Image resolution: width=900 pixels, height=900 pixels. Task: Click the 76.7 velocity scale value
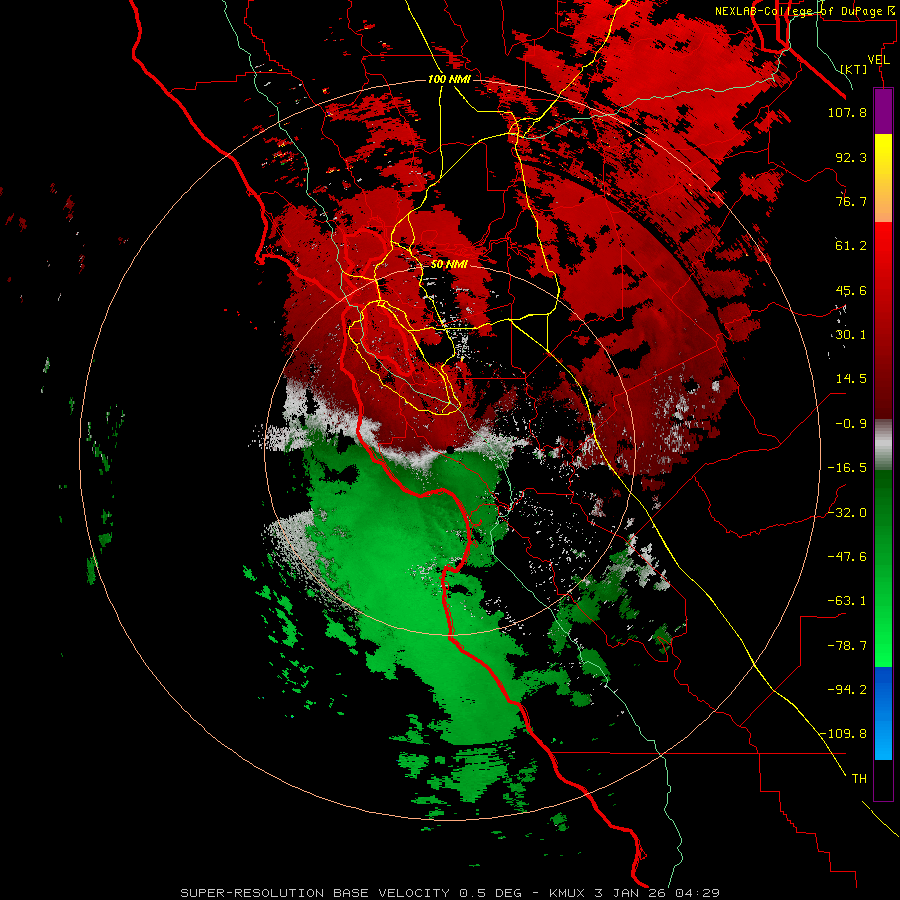click(x=851, y=201)
